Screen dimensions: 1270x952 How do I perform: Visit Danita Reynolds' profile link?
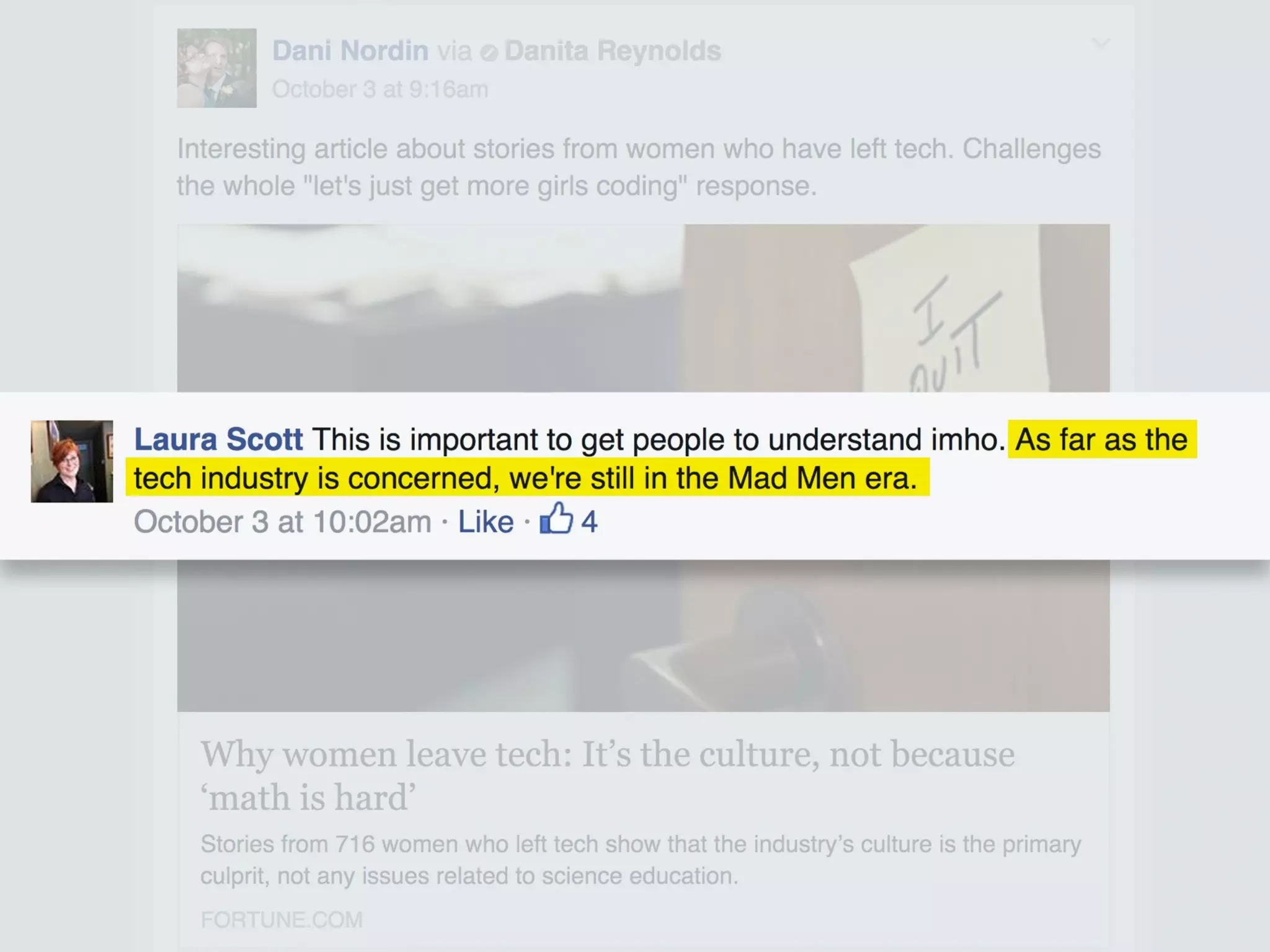point(613,51)
